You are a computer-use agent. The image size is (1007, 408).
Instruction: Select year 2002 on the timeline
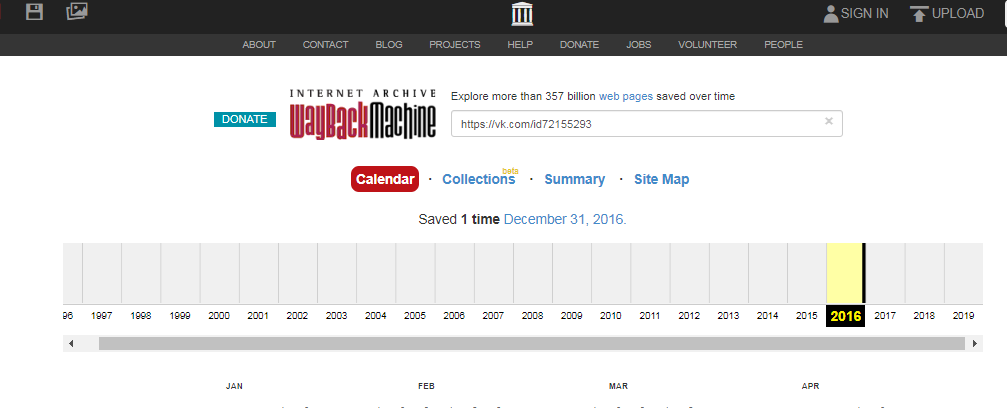tap(297, 315)
